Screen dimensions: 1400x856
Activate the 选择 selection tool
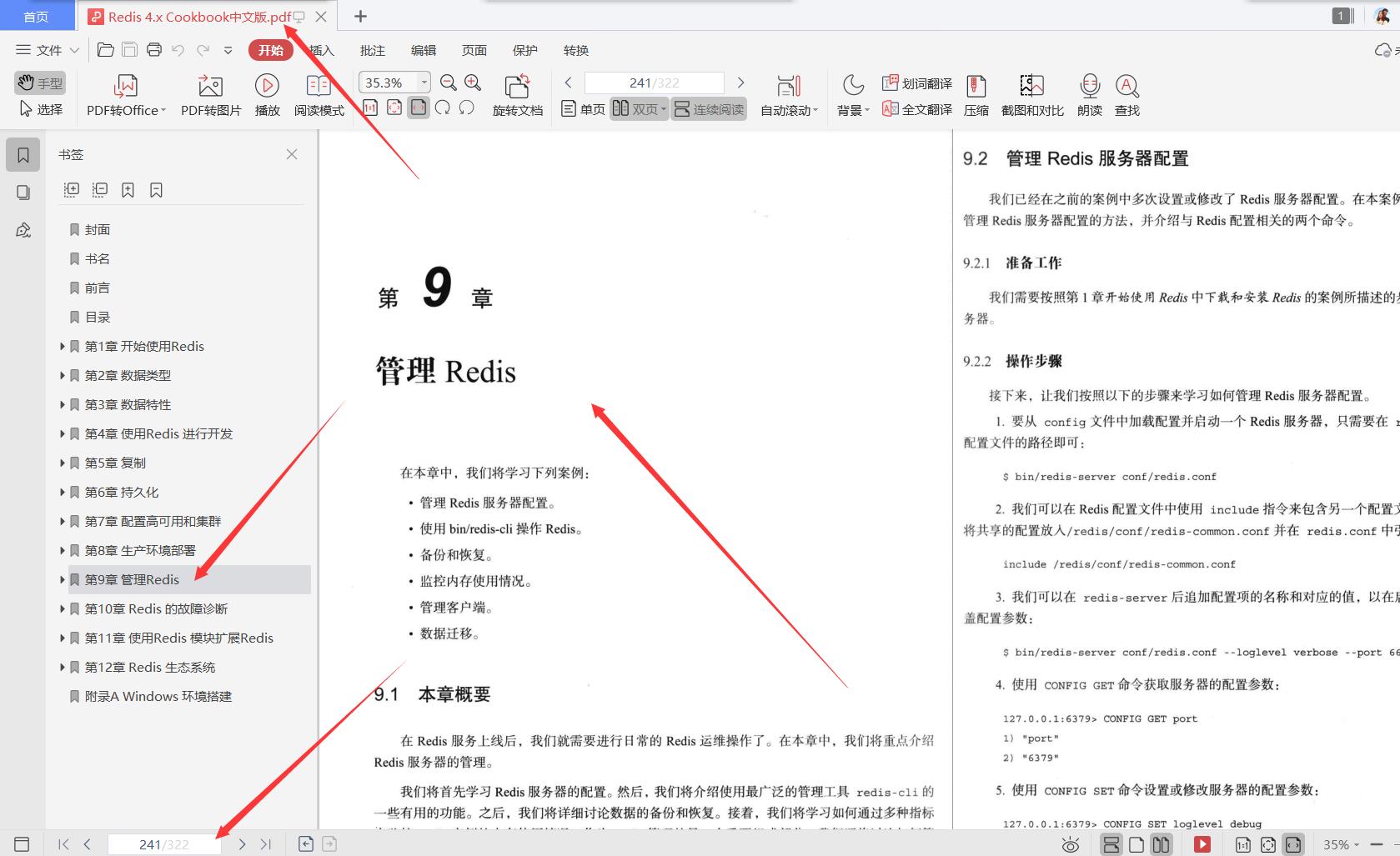coord(39,109)
